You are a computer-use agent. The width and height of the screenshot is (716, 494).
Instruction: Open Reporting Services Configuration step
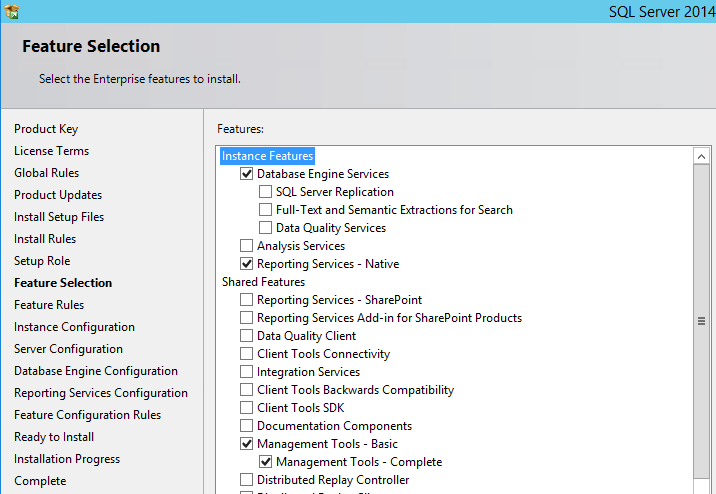coord(101,393)
